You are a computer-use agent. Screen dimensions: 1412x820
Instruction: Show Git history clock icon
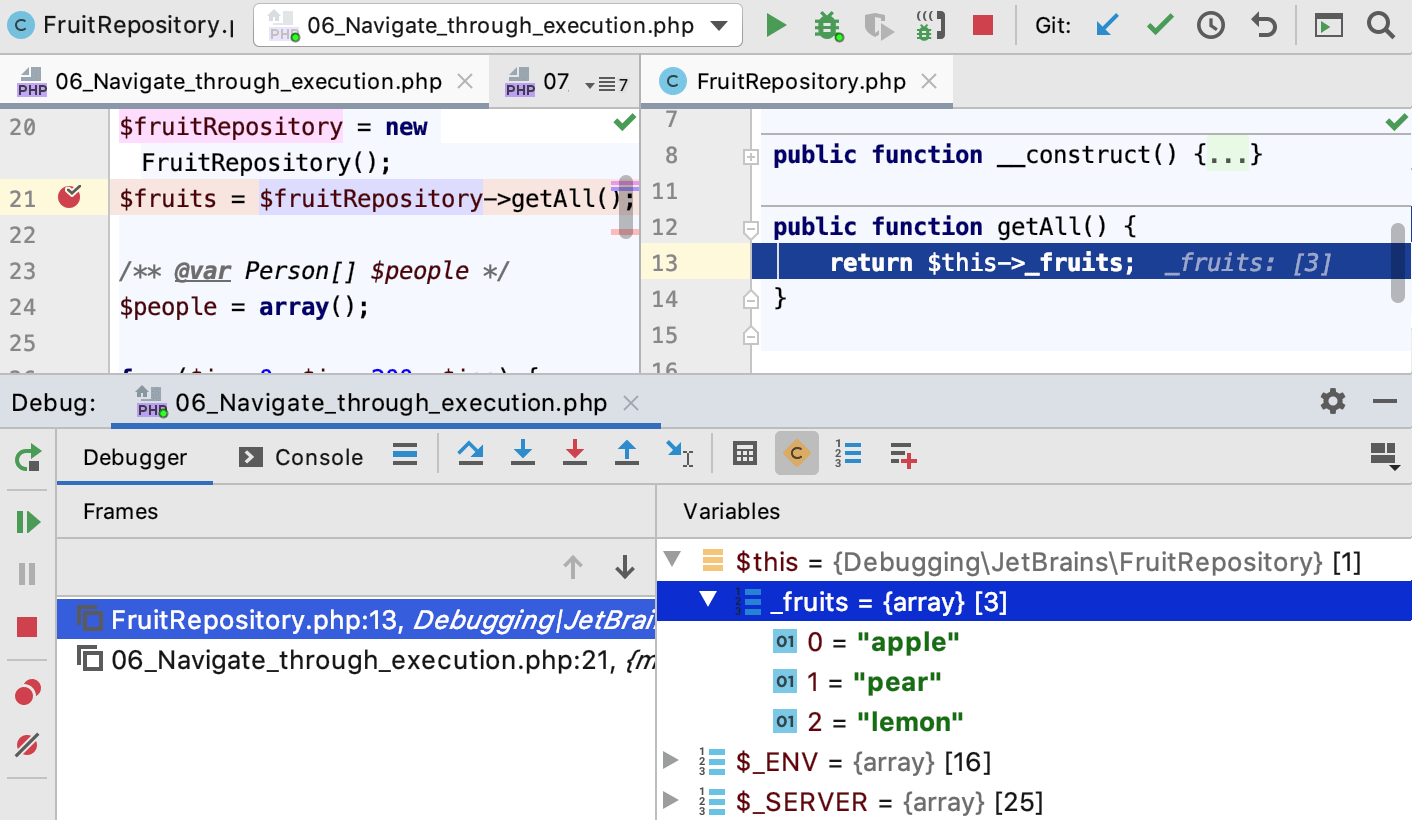pyautogui.click(x=1211, y=26)
